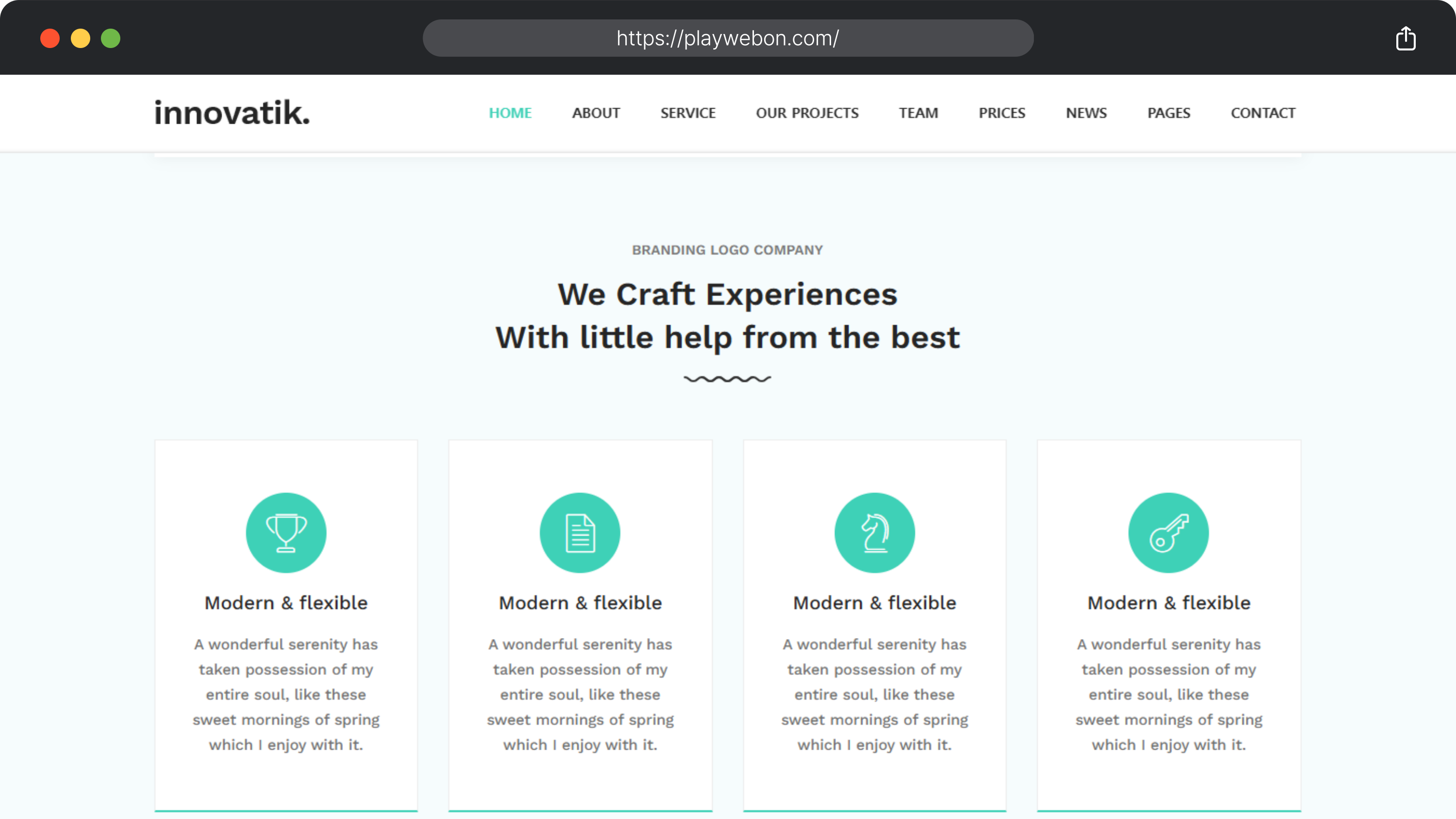Click 'BRANDING LOGO COMPANY' subtitle text
This screenshot has height=819, width=1456.
point(727,250)
